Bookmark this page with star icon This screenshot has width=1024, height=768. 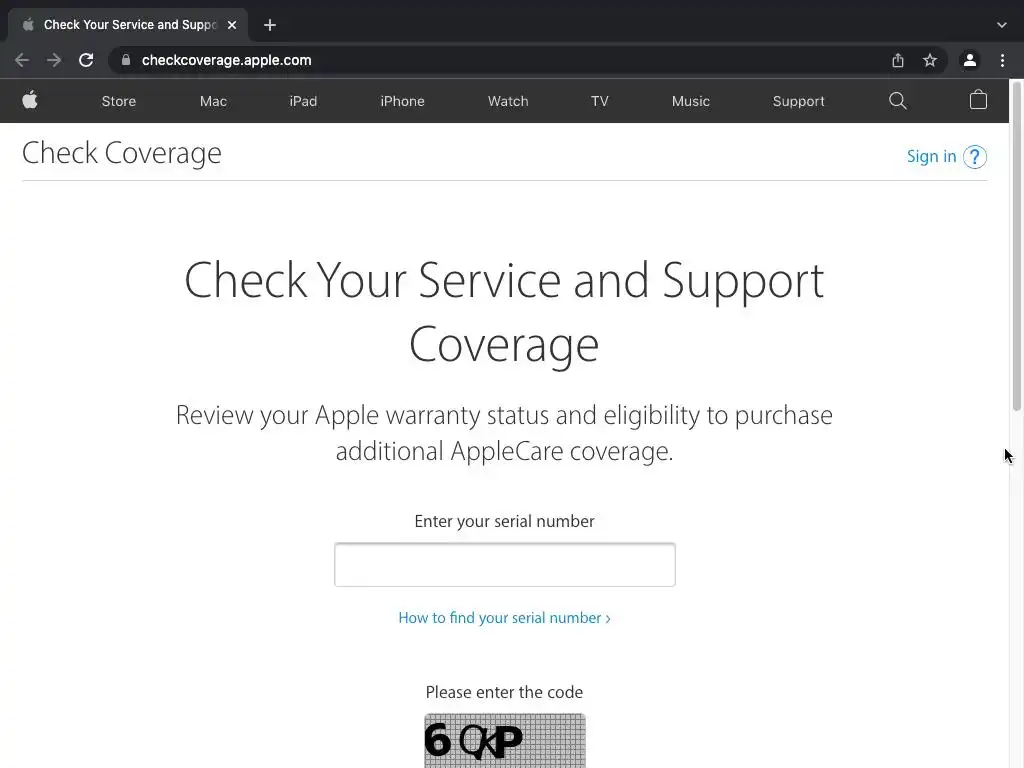tap(930, 60)
